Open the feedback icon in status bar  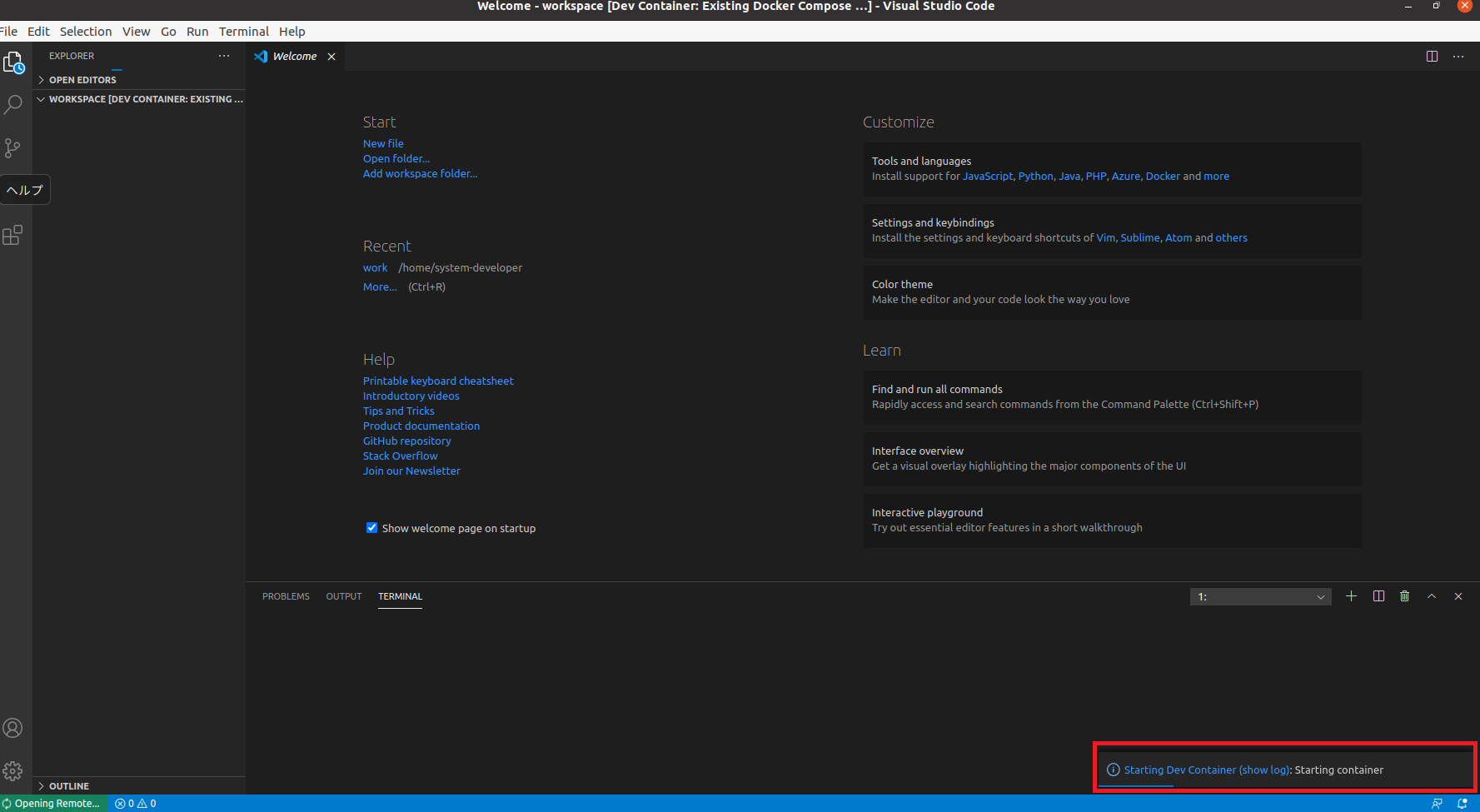pyautogui.click(x=1437, y=804)
